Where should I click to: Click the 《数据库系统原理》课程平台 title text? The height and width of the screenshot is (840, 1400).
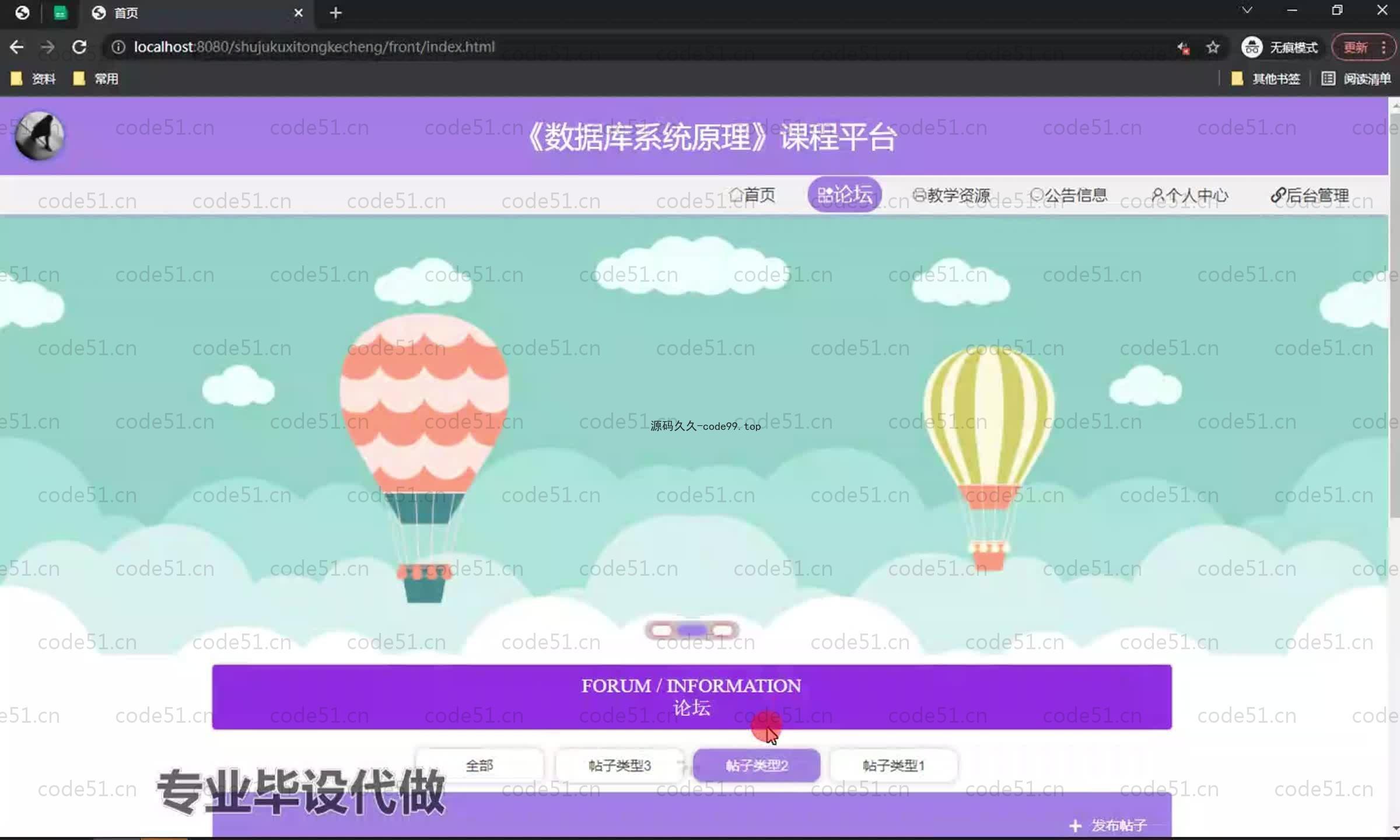712,138
